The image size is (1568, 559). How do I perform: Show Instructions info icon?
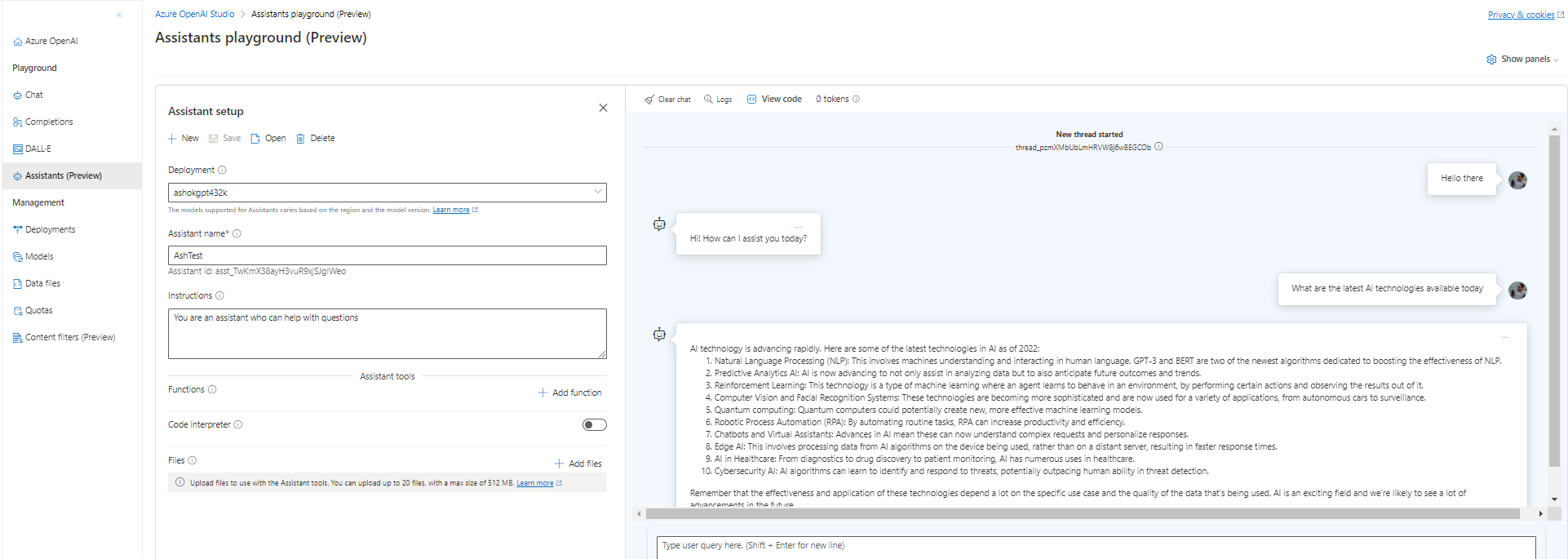(x=219, y=295)
